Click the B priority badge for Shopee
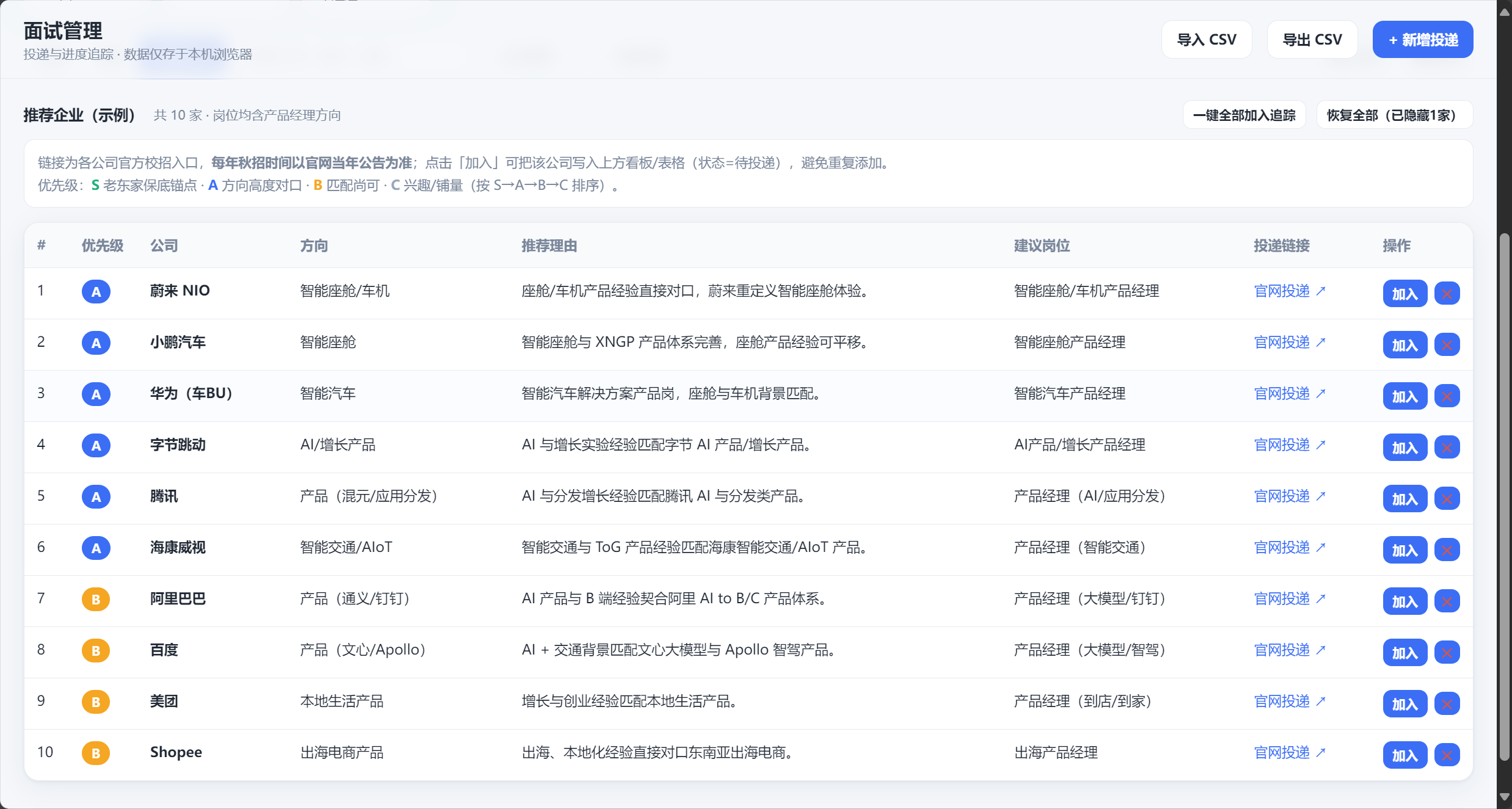Viewport: 1512px width, 809px height. tap(96, 753)
